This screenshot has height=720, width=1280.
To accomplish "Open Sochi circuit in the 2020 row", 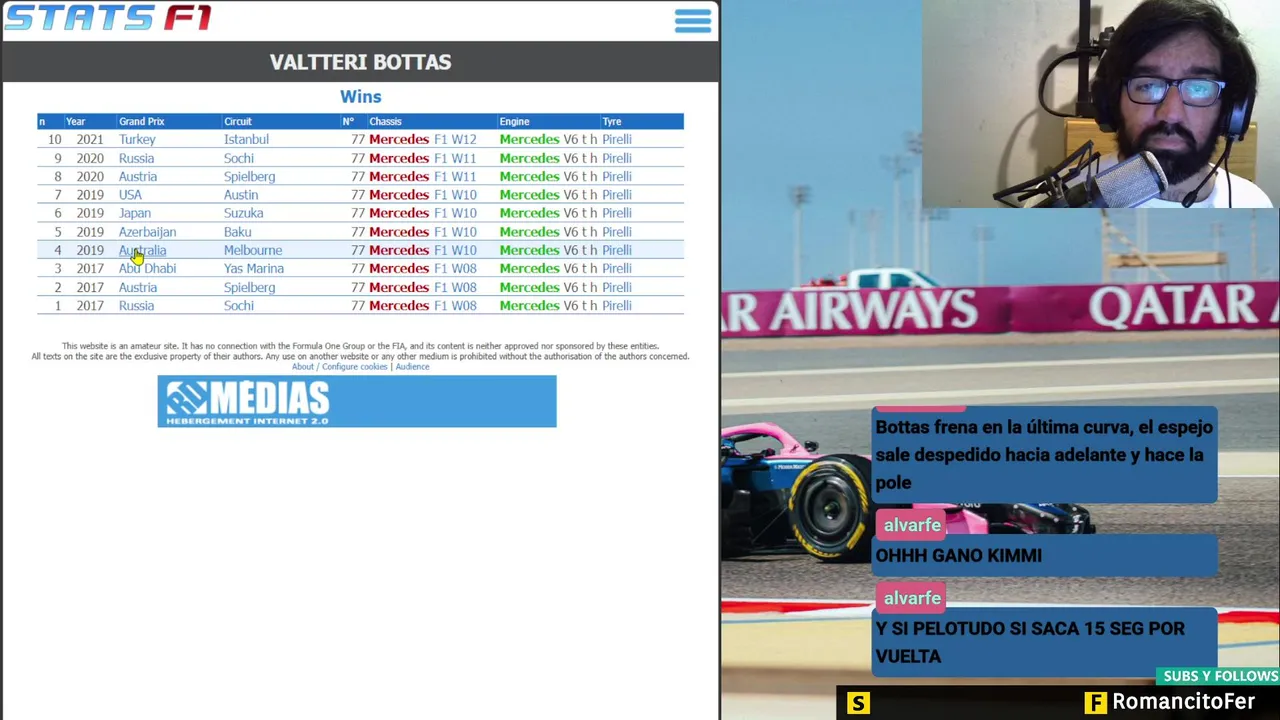I will click(x=239, y=158).
